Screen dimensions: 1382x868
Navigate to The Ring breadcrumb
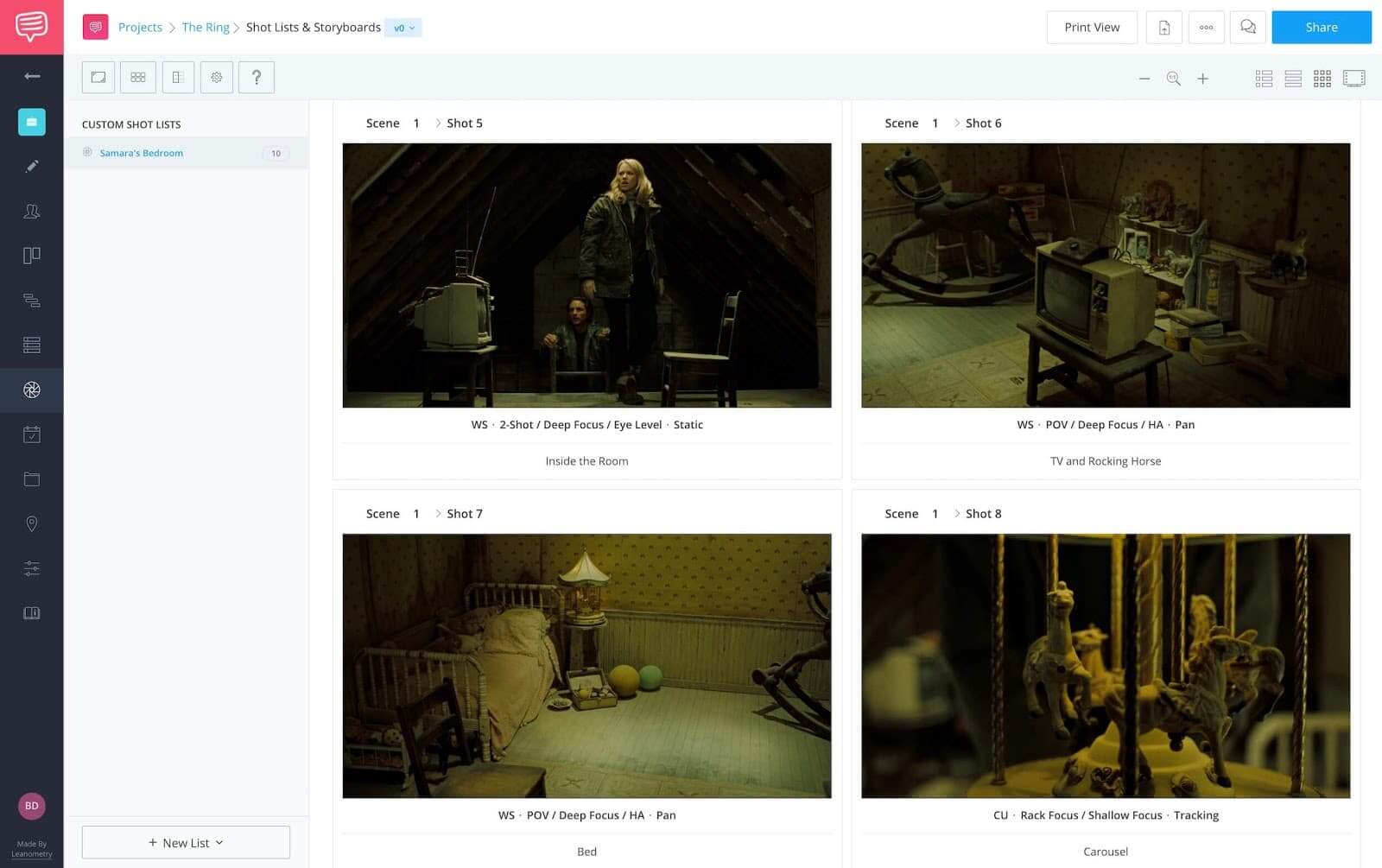point(206,27)
